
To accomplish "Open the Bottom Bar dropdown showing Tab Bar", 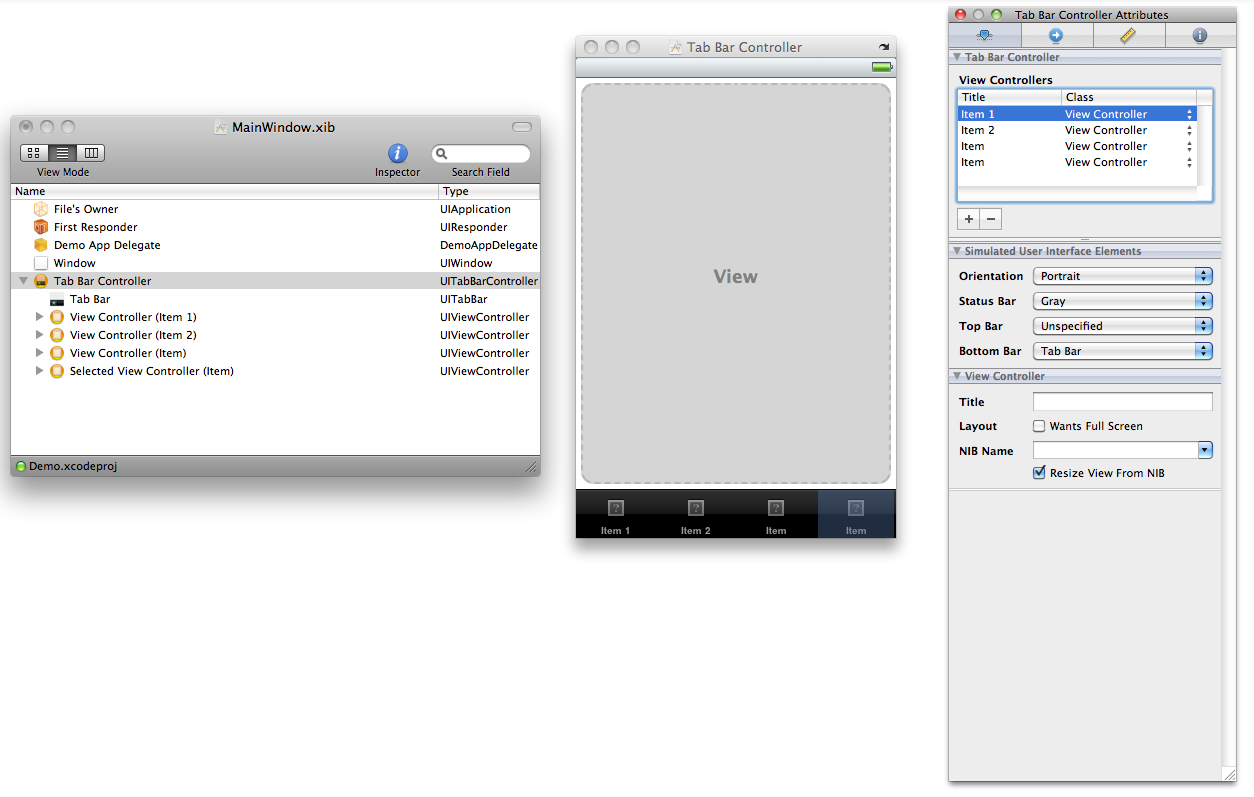I will pyautogui.click(x=1122, y=350).
